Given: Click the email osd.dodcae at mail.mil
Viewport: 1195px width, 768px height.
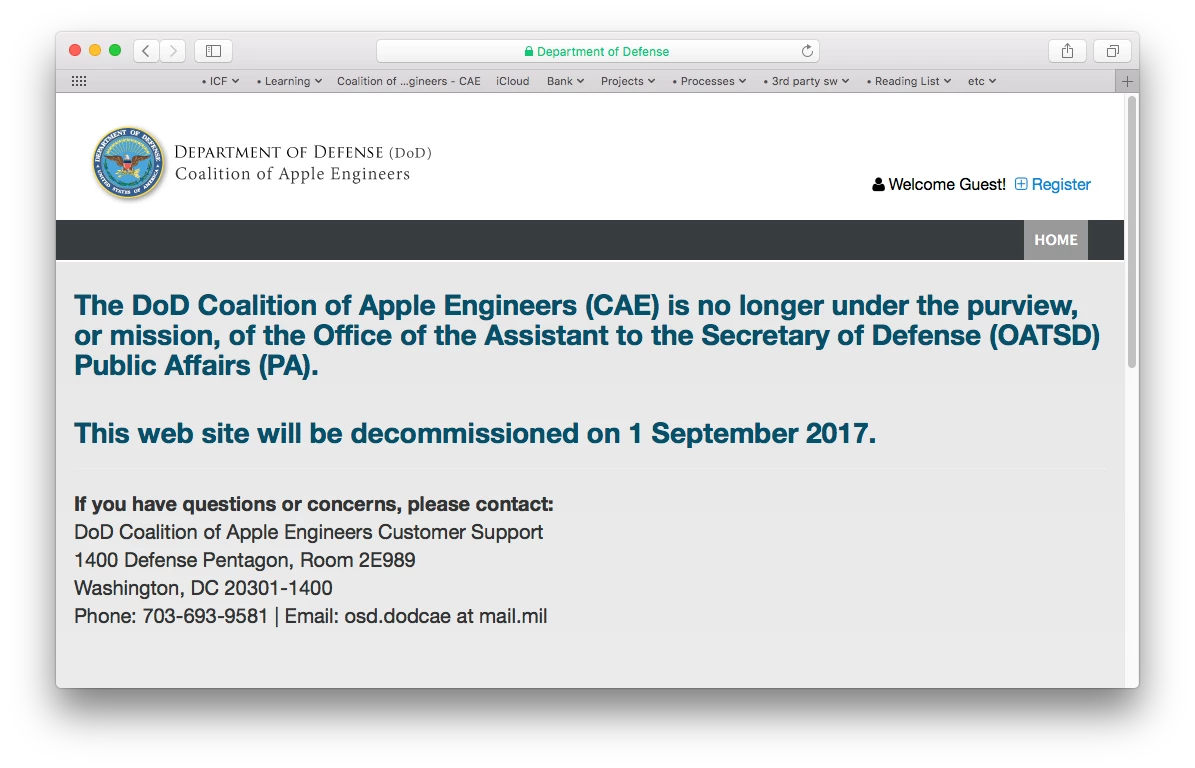Looking at the screenshot, I should pos(446,616).
